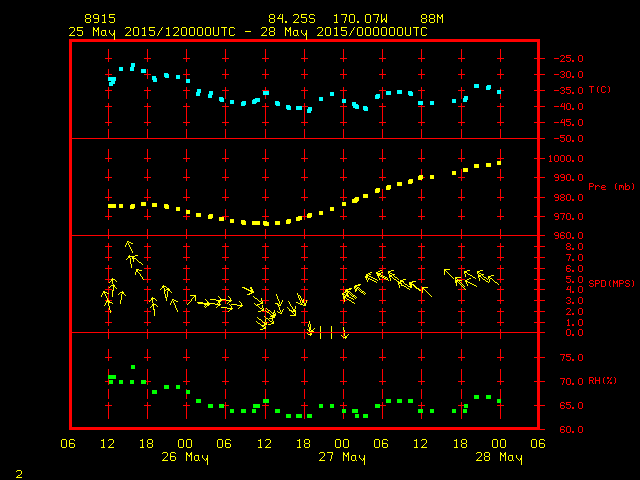This screenshot has width=640, height=480.
Task: Click the RH(%) humidity axis label
Action: pos(602,381)
